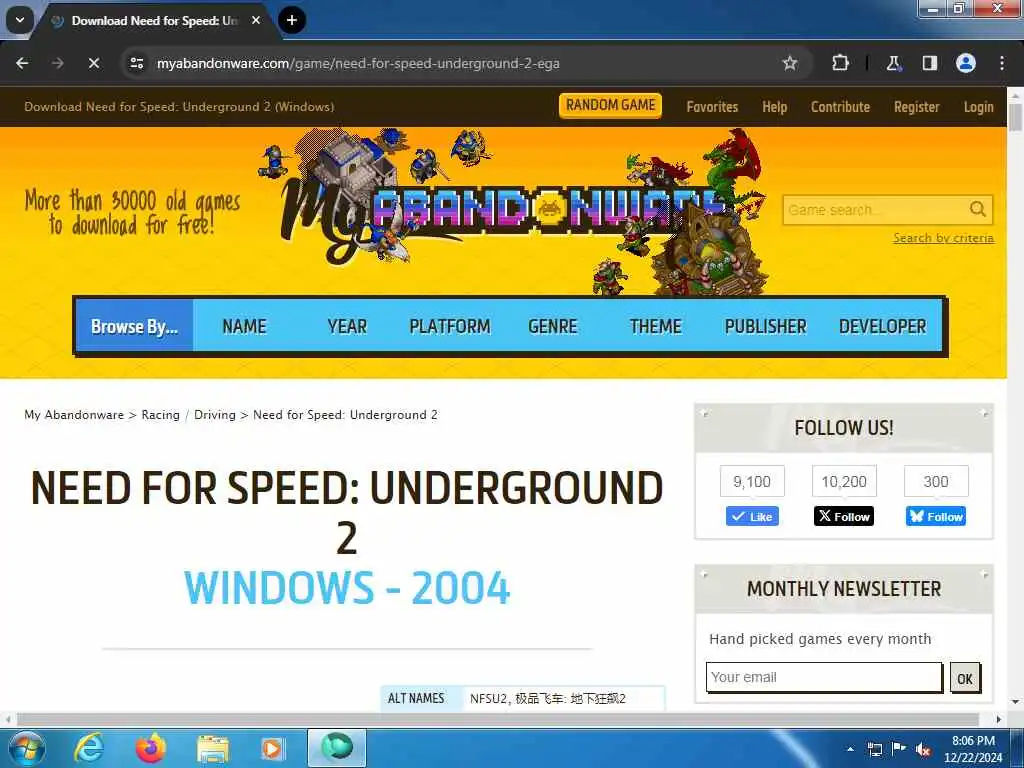Click the browser forward arrow
The width and height of the screenshot is (1024, 768).
point(58,63)
